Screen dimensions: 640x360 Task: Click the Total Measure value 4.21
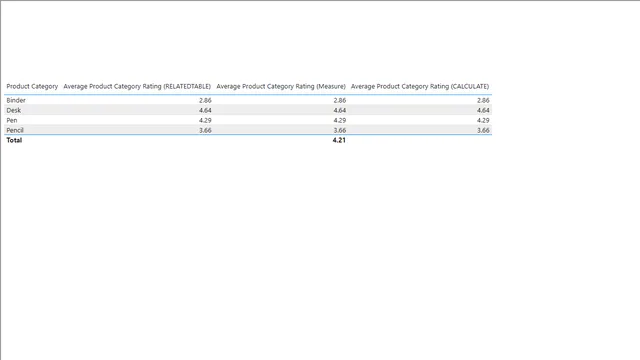[x=339, y=140]
